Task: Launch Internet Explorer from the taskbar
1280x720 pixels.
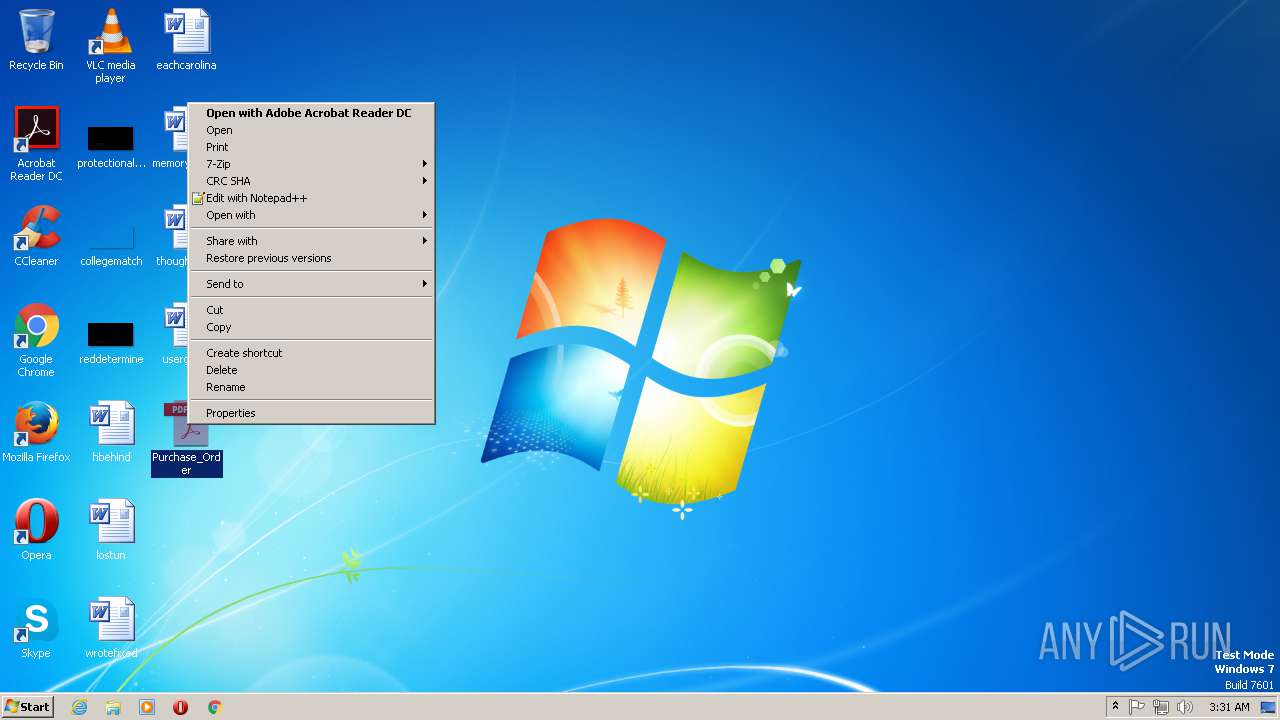Action: (79, 707)
